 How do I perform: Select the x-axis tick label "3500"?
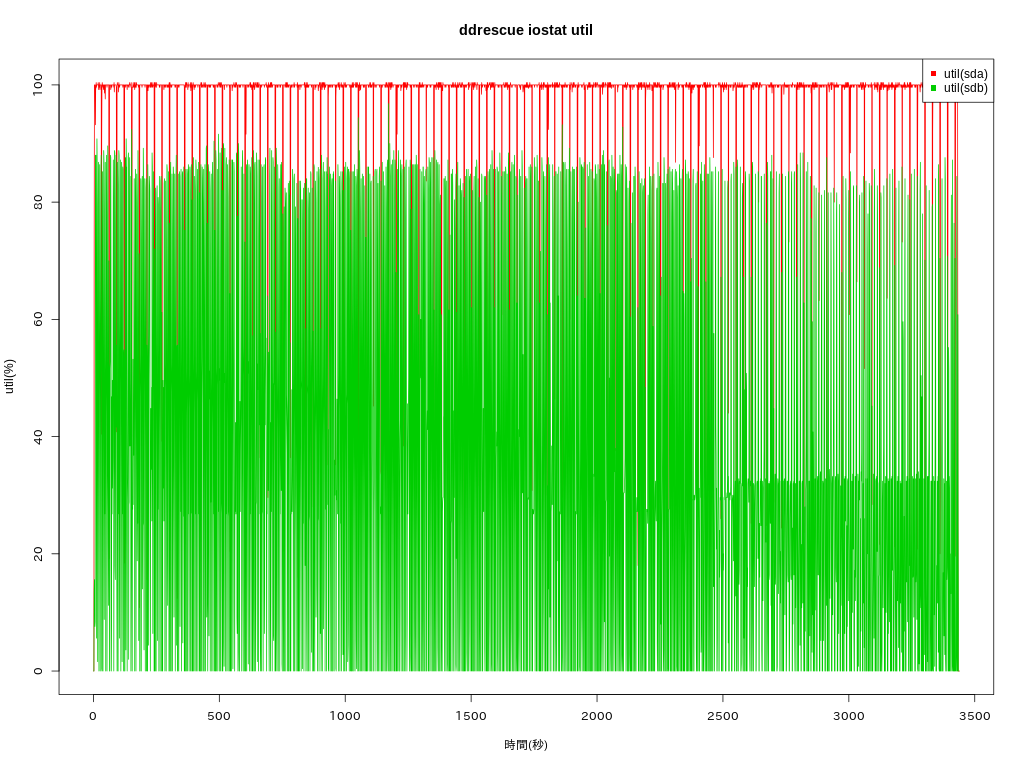click(x=975, y=716)
